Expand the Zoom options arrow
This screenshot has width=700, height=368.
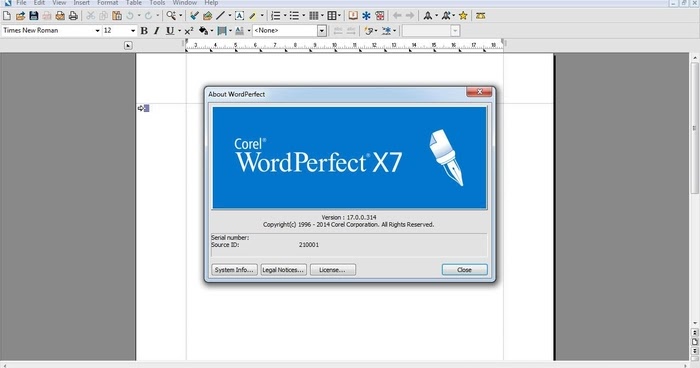pos(180,16)
